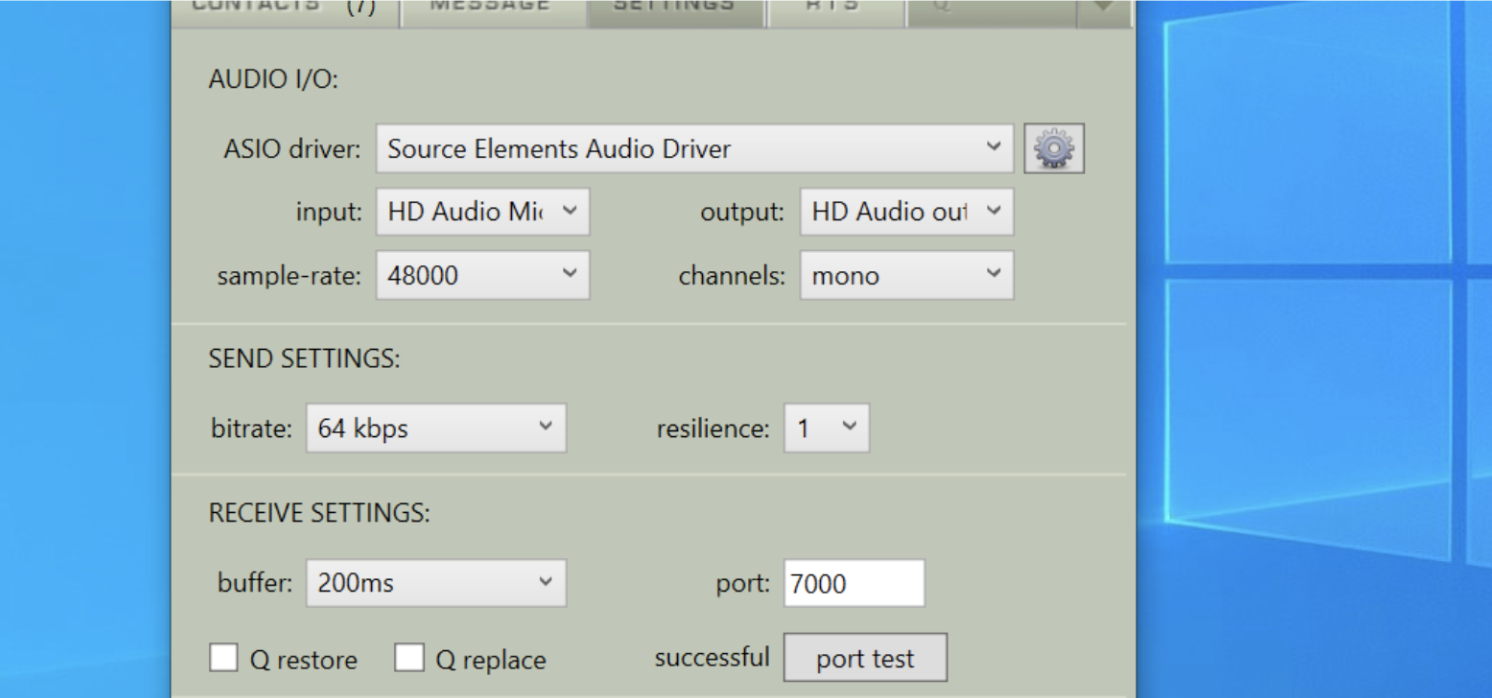The height and width of the screenshot is (698, 1492).
Task: Tick the Q replace checkbox
Action: (x=409, y=659)
